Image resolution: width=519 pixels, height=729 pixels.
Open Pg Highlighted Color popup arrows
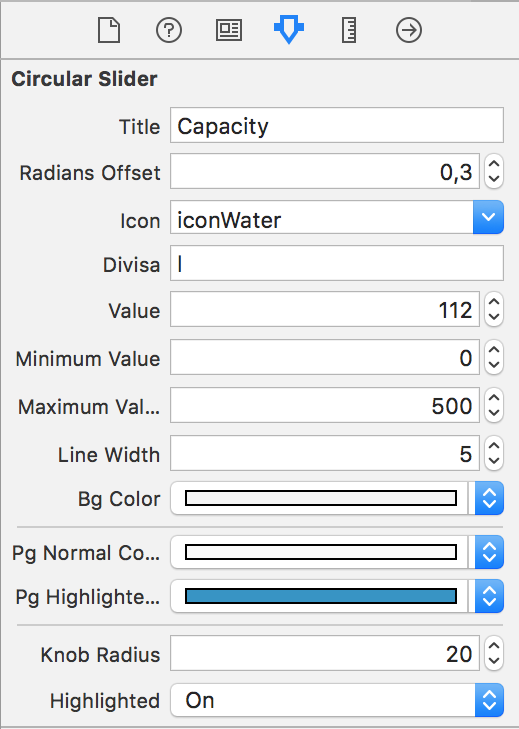click(x=489, y=596)
